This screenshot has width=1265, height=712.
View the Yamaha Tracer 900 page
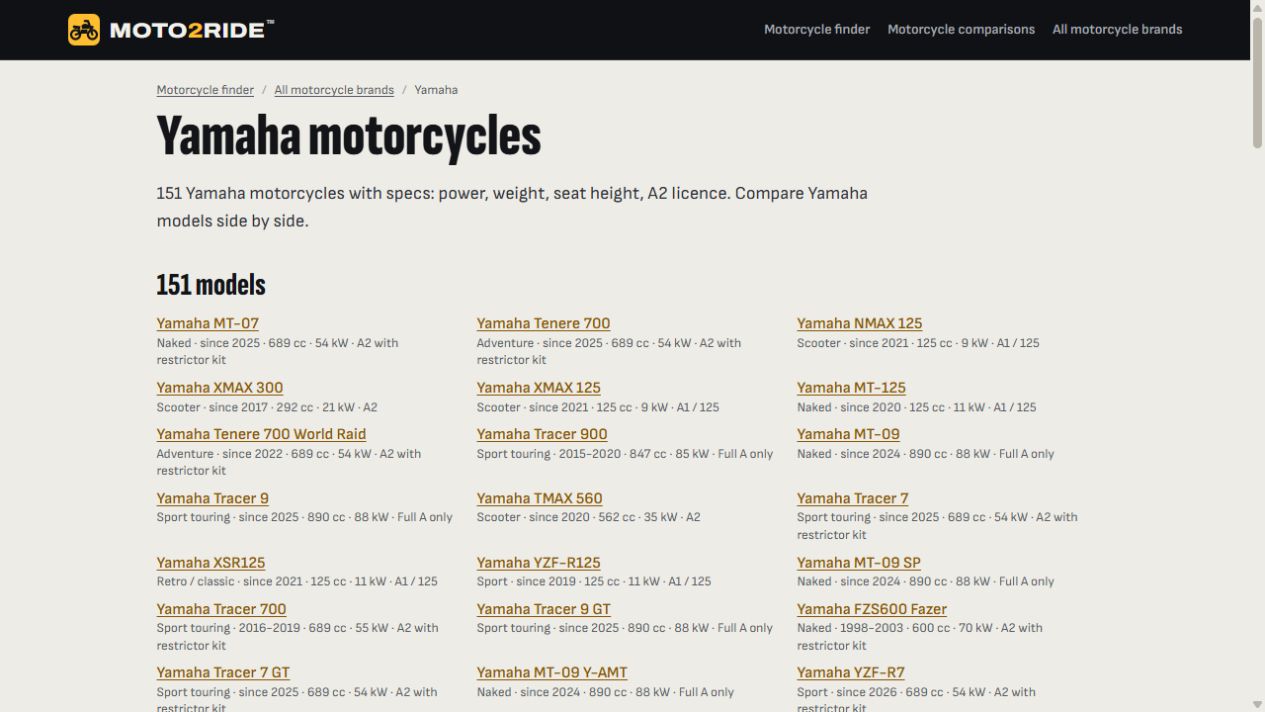coord(542,435)
